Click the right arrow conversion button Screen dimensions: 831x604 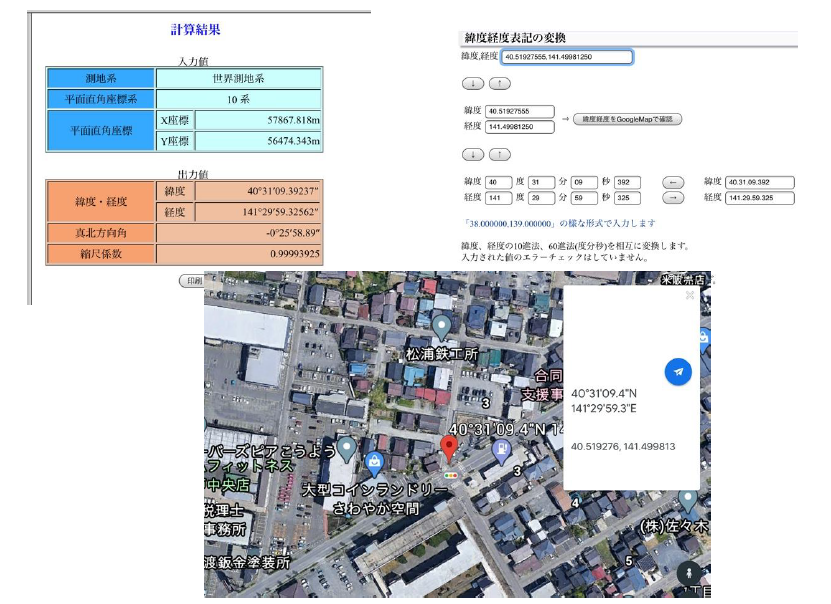pyautogui.click(x=673, y=198)
